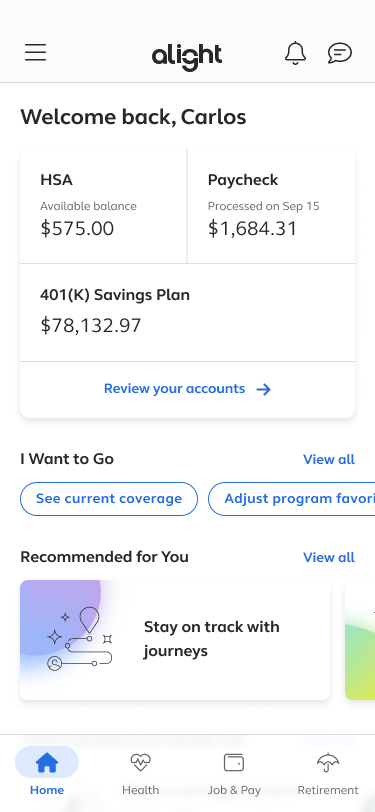Tap the Job & Pay wallet icon
This screenshot has width=375, height=812.
234,762
